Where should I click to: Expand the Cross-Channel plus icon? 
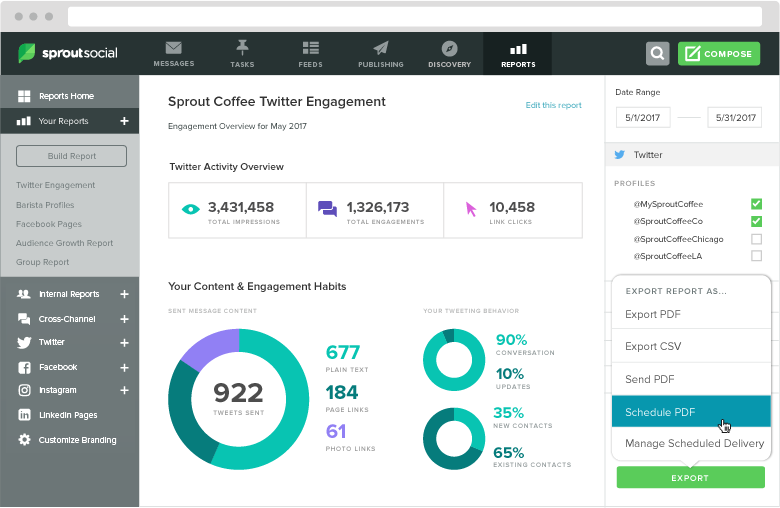tap(124, 319)
